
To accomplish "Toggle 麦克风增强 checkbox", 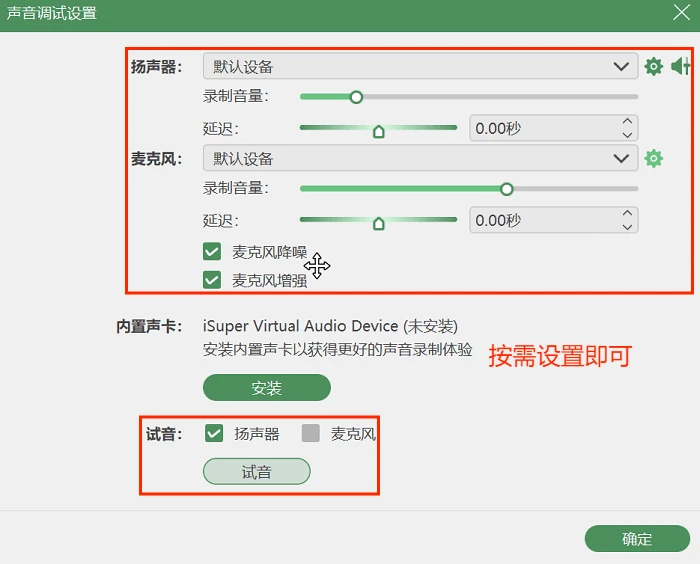I will click(x=212, y=280).
